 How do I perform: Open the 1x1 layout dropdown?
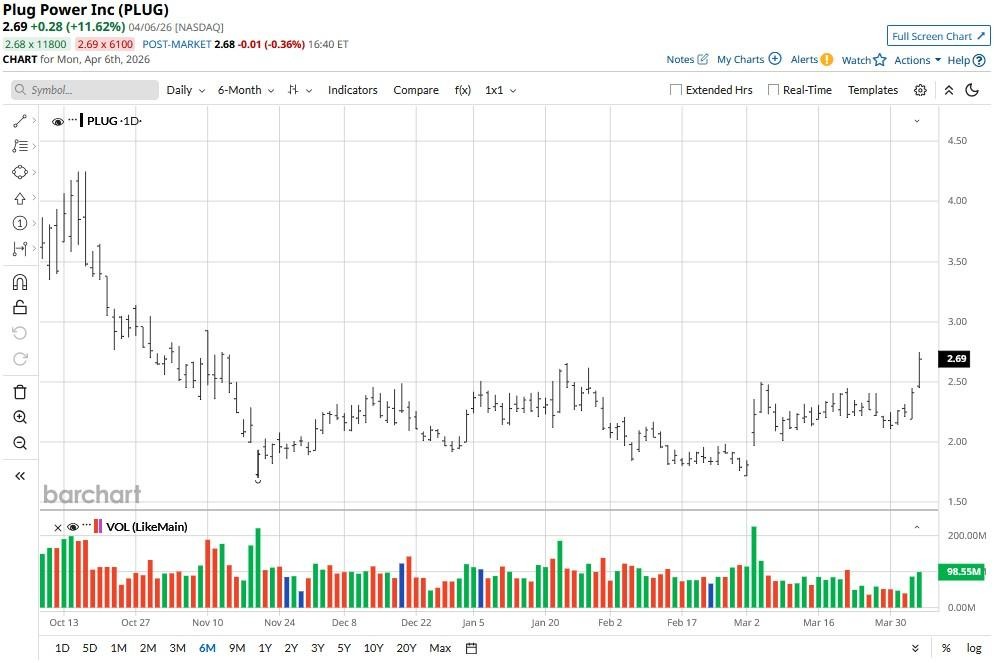(501, 90)
